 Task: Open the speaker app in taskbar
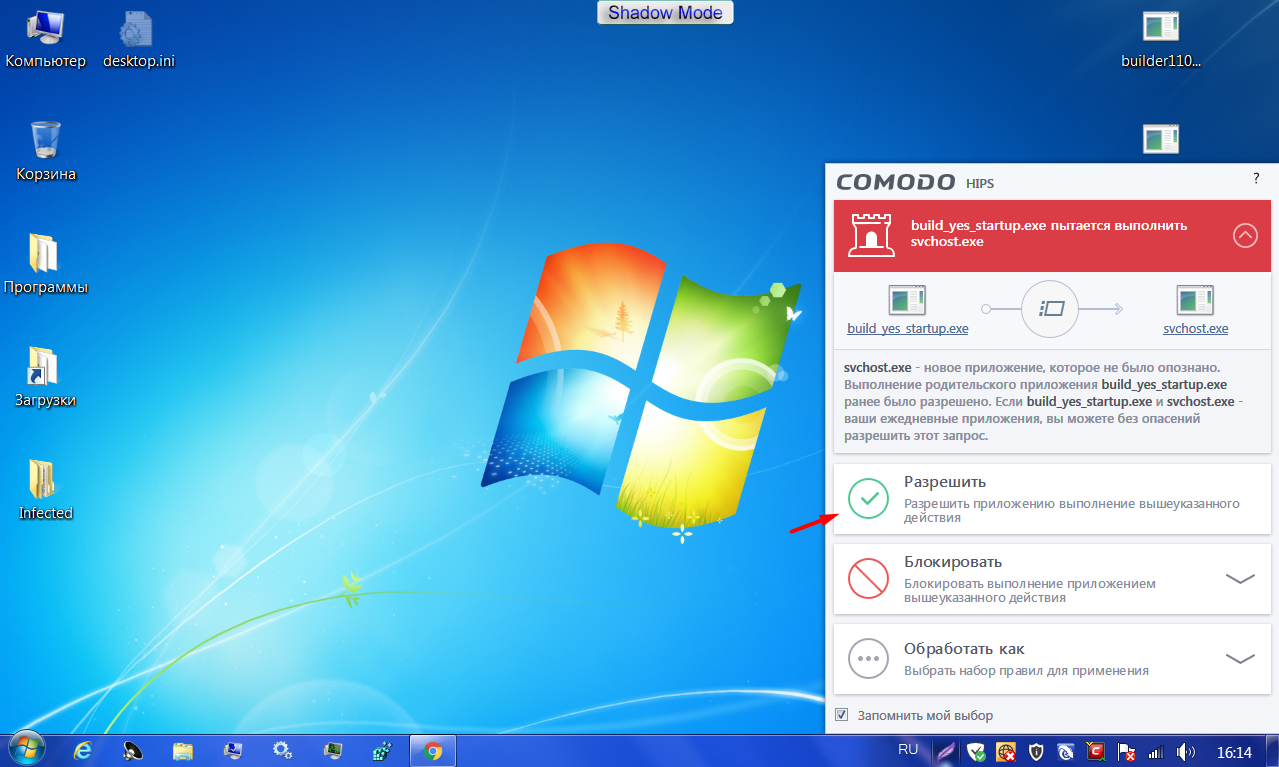click(x=133, y=750)
